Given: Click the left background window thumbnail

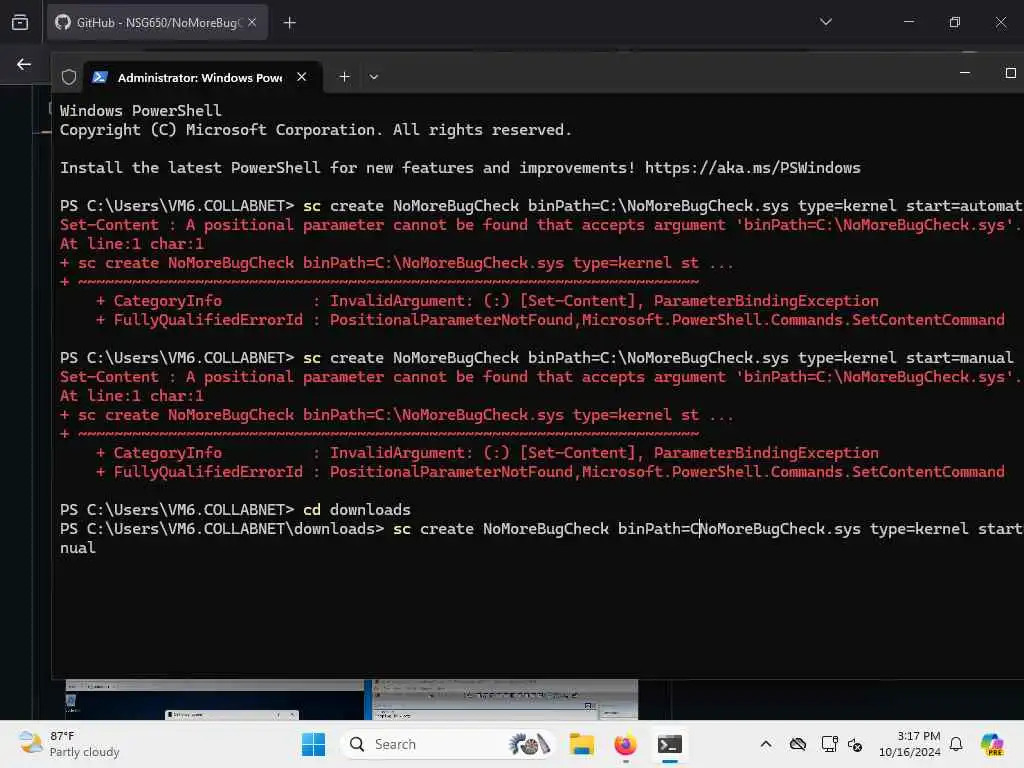Looking at the screenshot, I should pyautogui.click(x=214, y=699).
